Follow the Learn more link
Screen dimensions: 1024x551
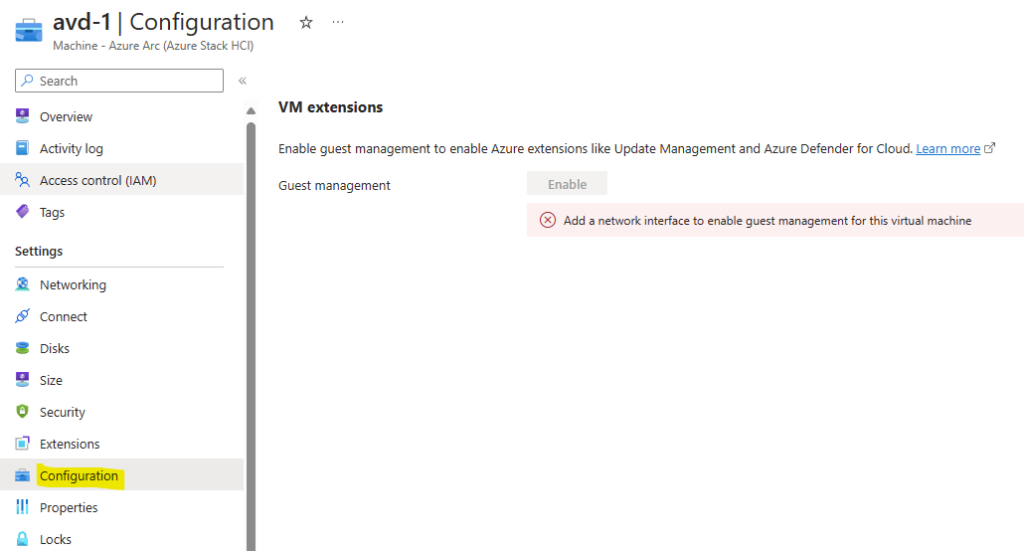(948, 148)
